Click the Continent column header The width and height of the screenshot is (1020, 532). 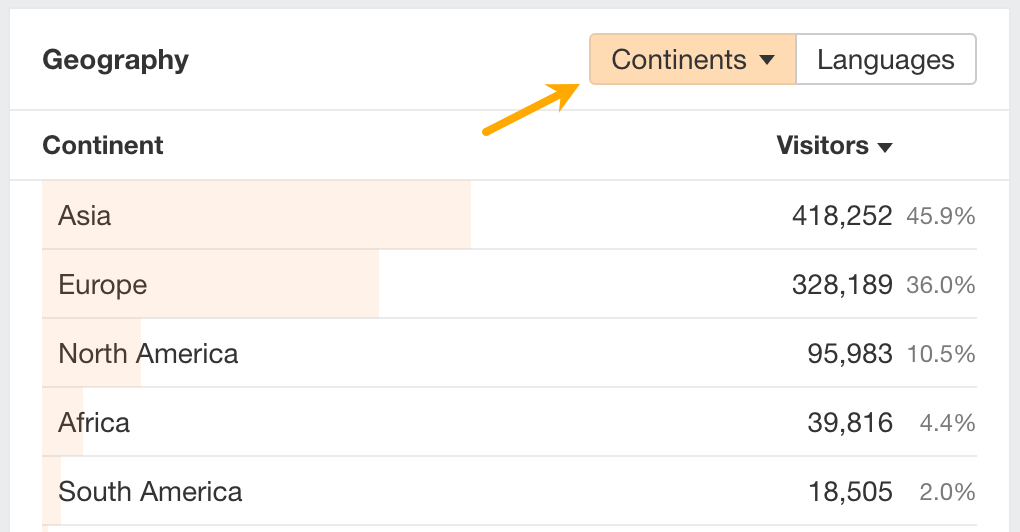103,146
